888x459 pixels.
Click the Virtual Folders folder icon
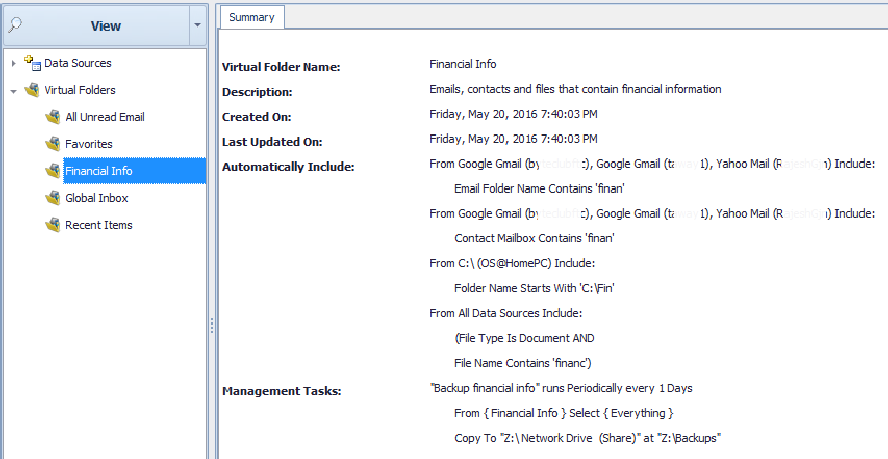click(x=32, y=90)
